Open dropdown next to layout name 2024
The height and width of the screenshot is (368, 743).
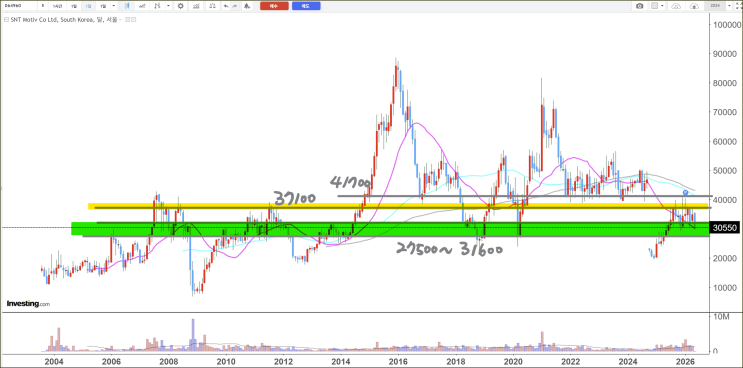[x=729, y=6]
